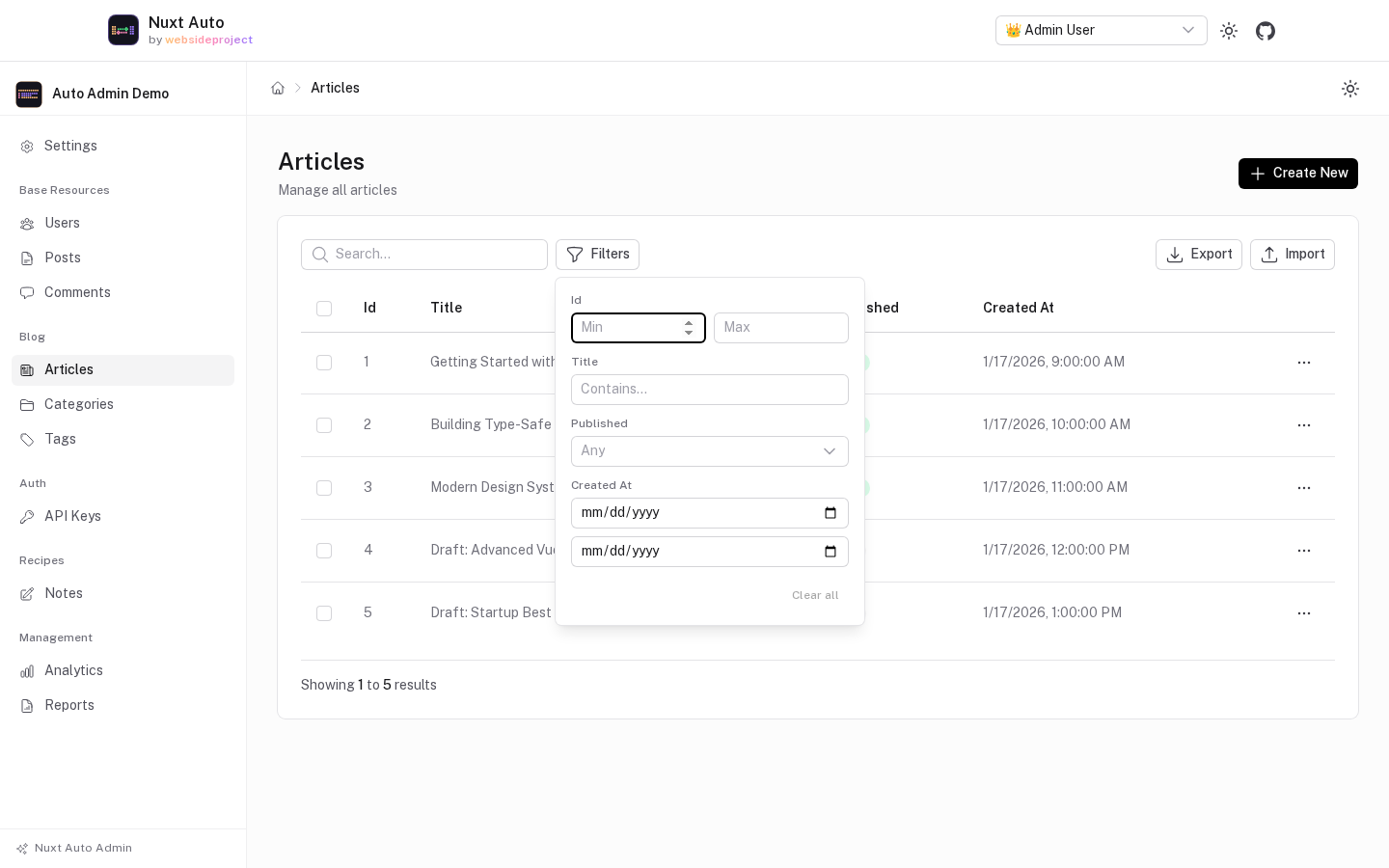Focus the Search articles field
Viewport: 1389px width, 868px height.
tap(424, 255)
